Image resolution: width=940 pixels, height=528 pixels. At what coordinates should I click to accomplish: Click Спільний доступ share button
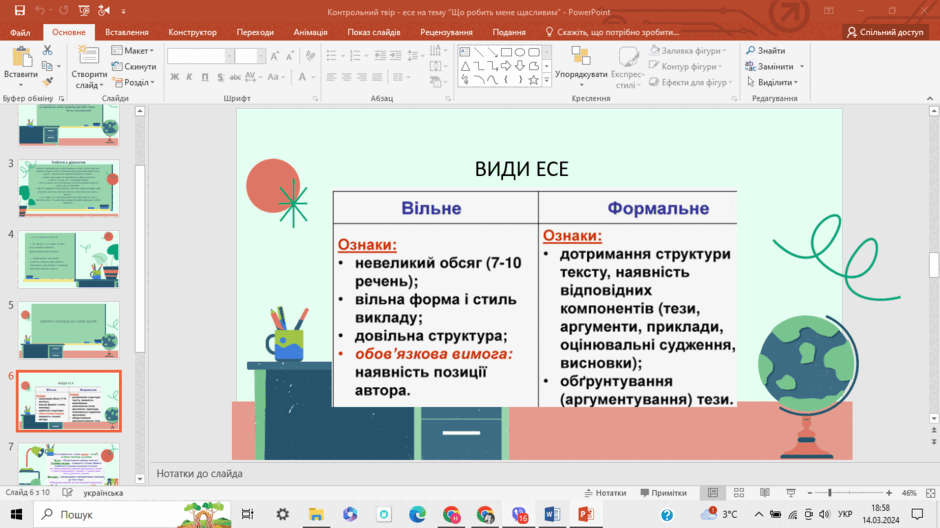point(885,32)
